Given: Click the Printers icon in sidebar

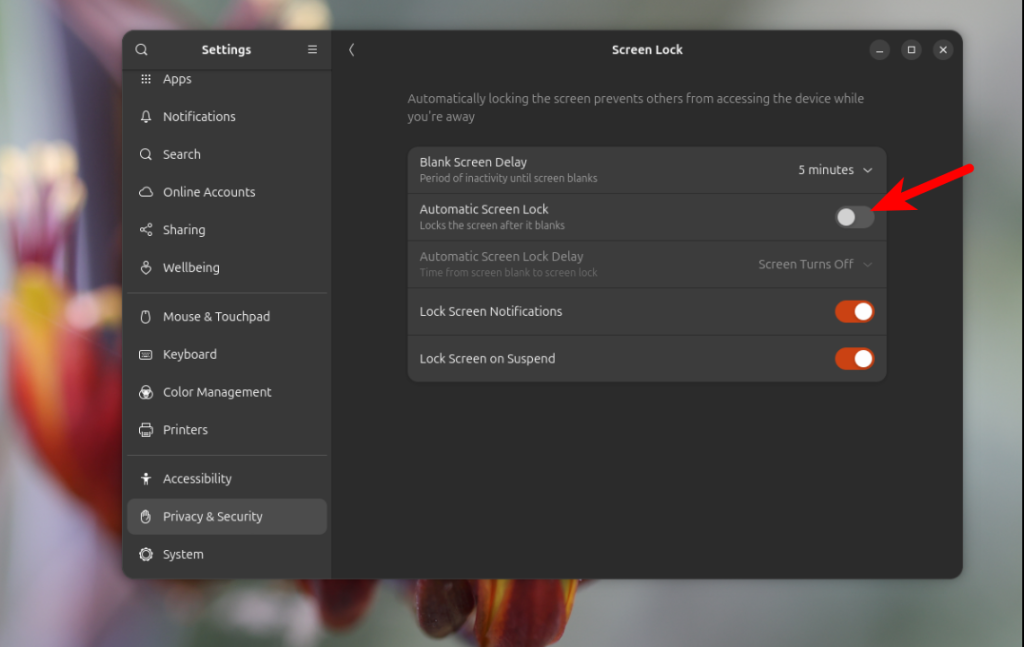Looking at the screenshot, I should [x=146, y=430].
